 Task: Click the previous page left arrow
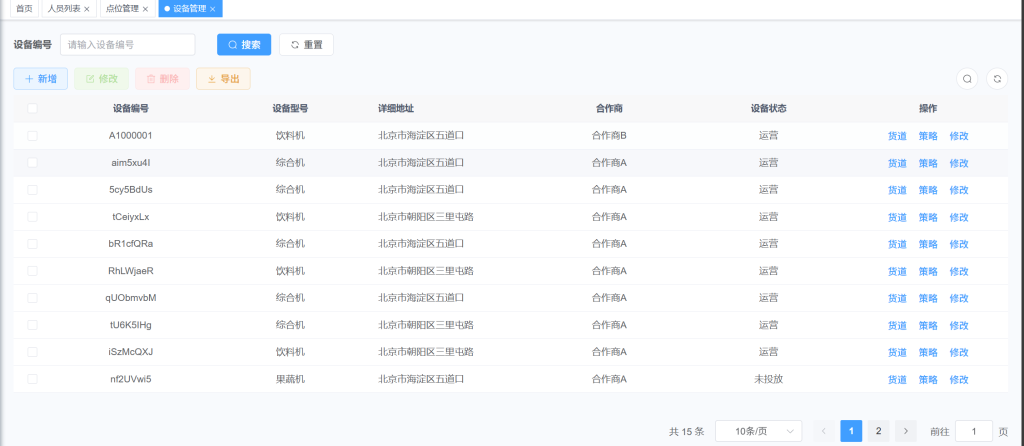click(824, 431)
